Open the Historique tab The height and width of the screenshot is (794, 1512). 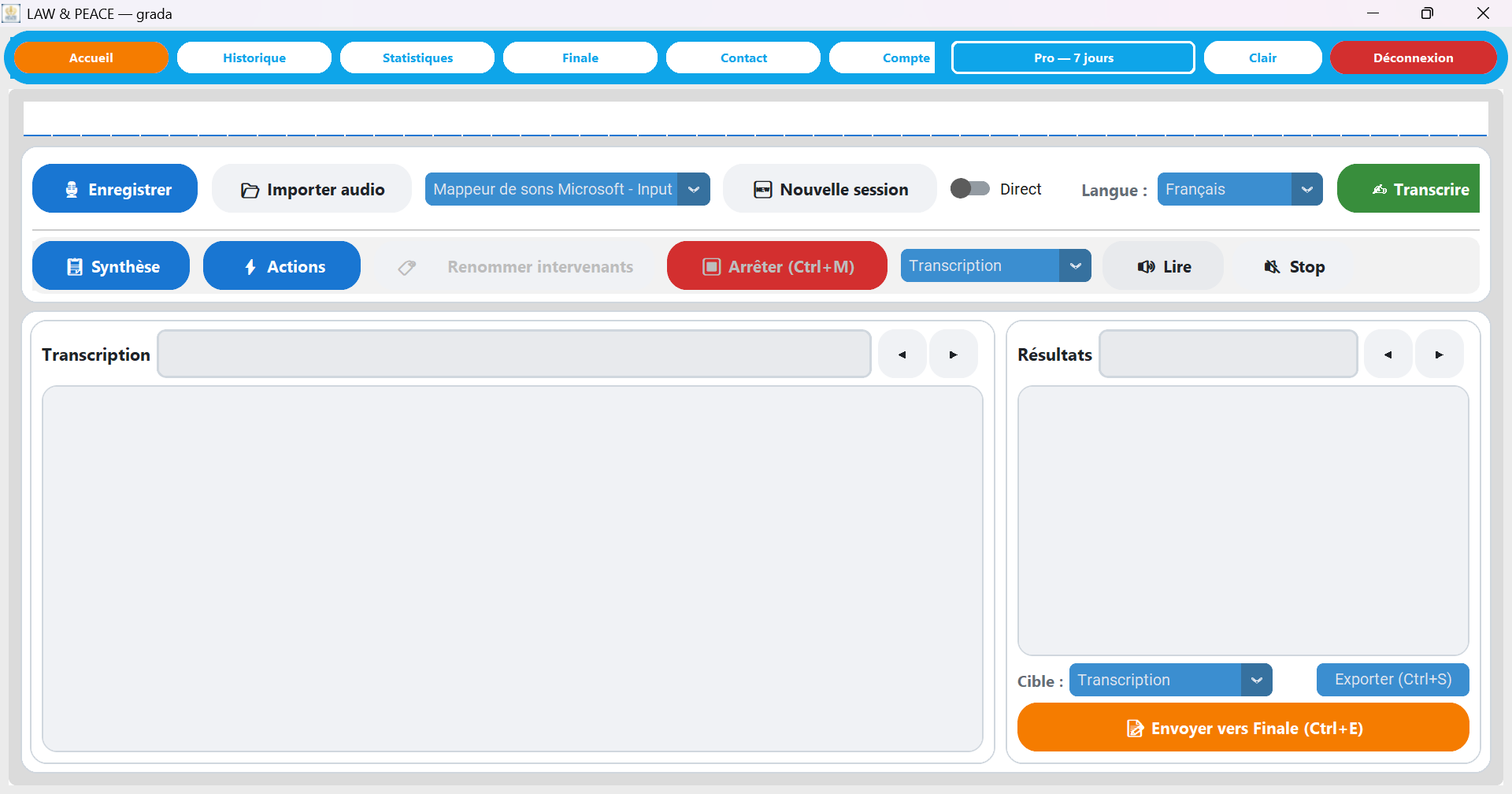tap(254, 58)
